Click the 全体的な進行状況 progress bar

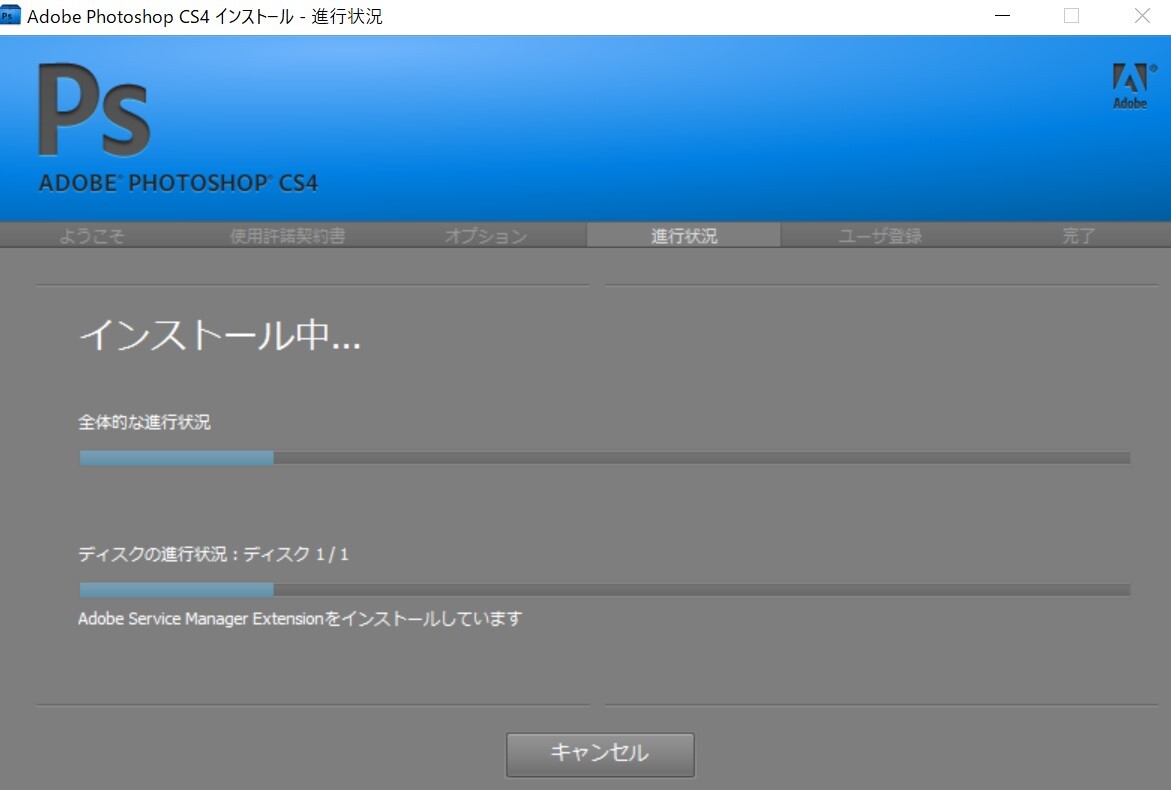[605, 458]
